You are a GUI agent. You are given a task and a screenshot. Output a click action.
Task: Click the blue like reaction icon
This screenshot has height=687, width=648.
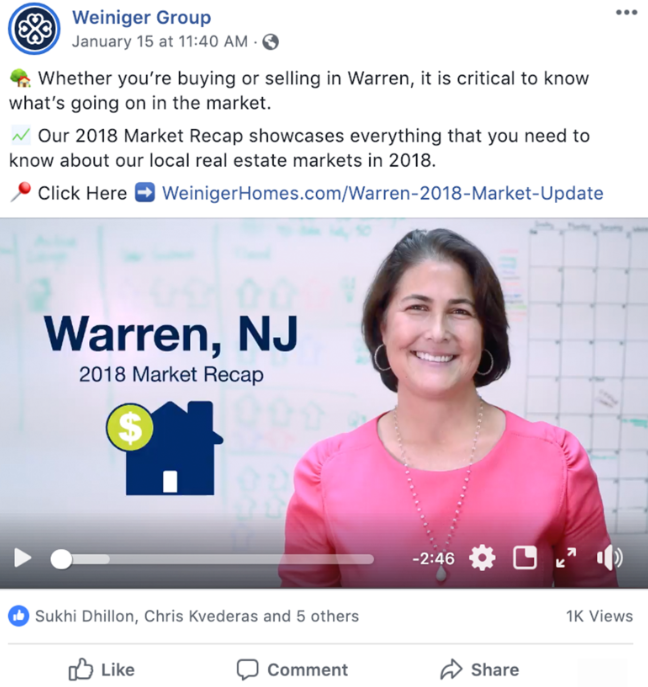(x=18, y=616)
